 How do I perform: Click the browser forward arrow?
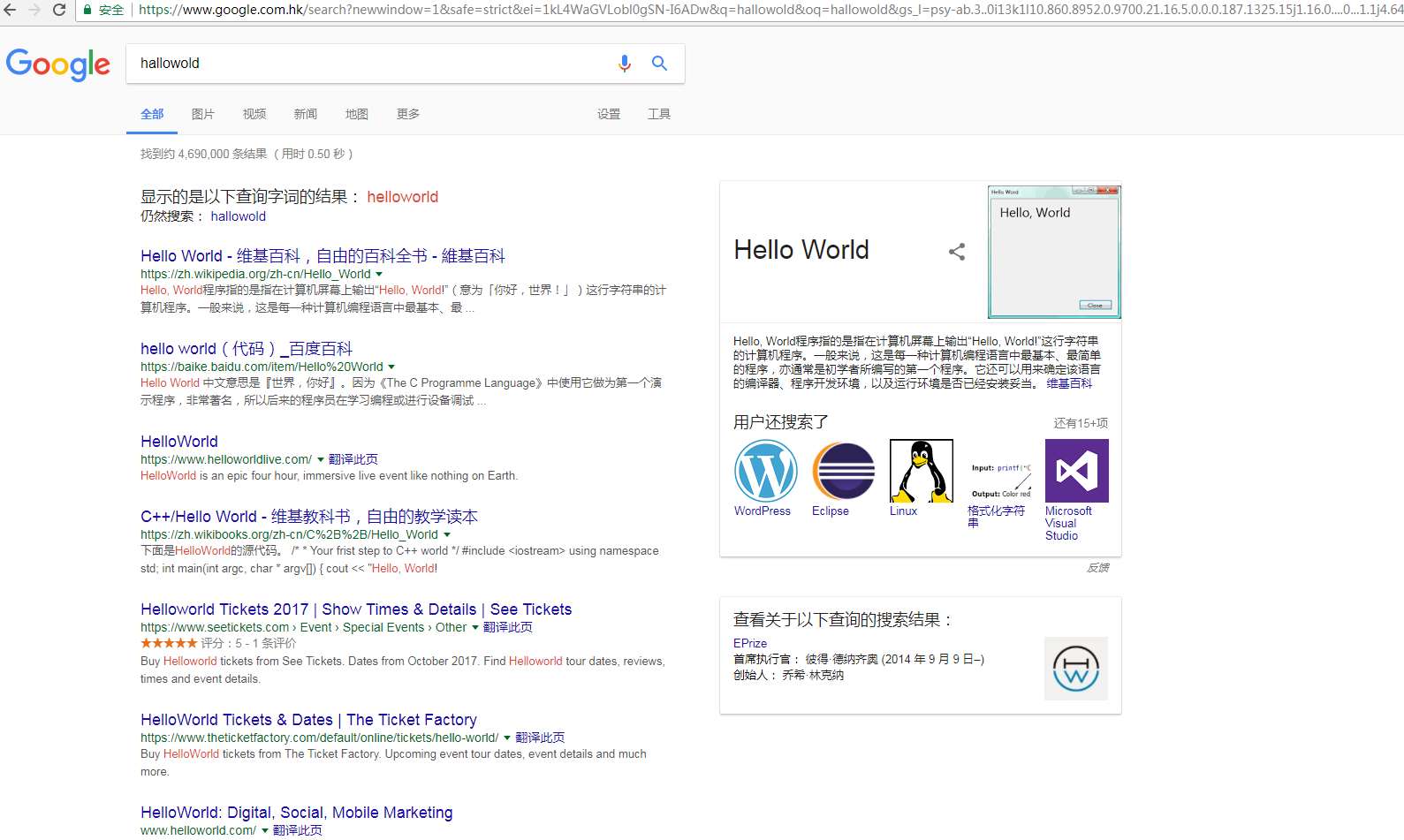coord(34,10)
